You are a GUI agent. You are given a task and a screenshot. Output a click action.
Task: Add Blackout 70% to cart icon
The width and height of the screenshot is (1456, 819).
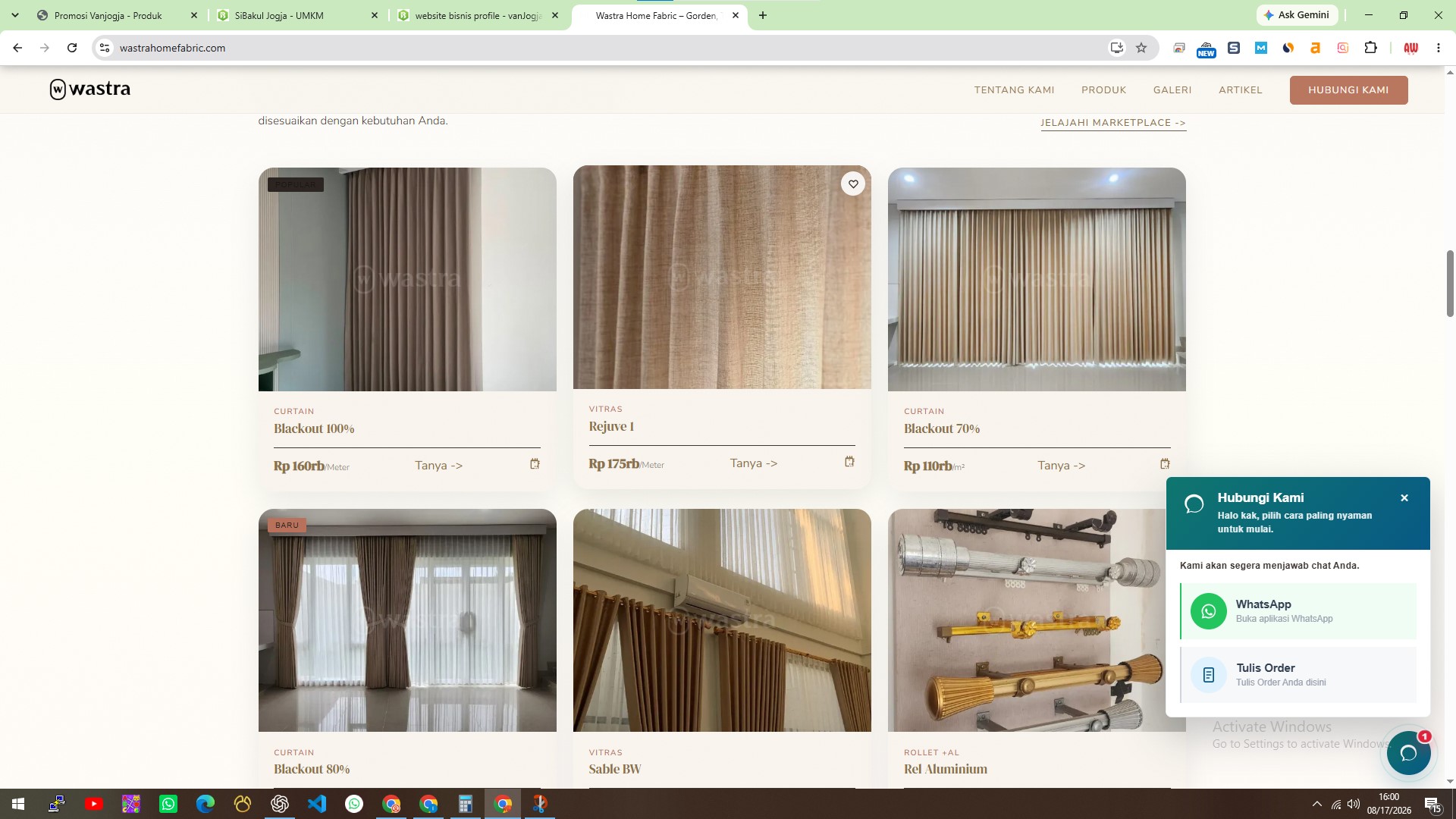click(x=1165, y=464)
